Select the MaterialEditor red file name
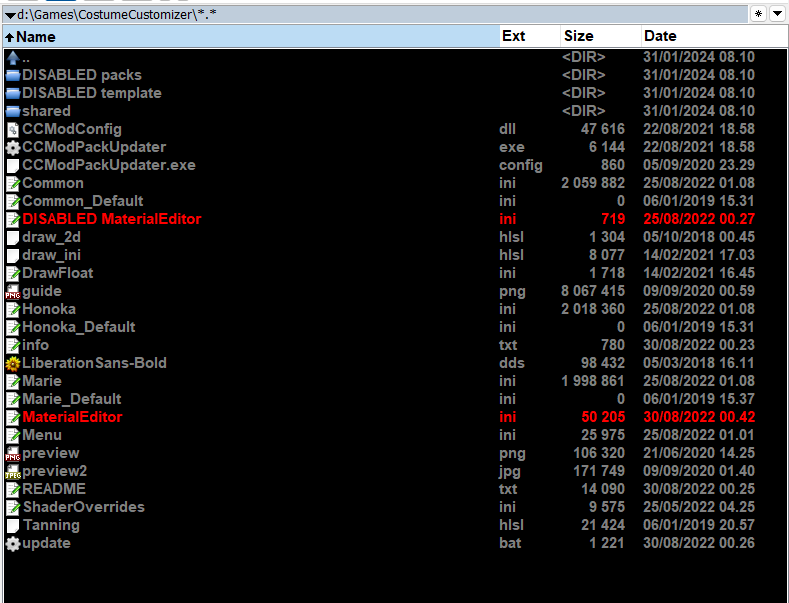The width and height of the screenshot is (789, 603). coord(72,417)
